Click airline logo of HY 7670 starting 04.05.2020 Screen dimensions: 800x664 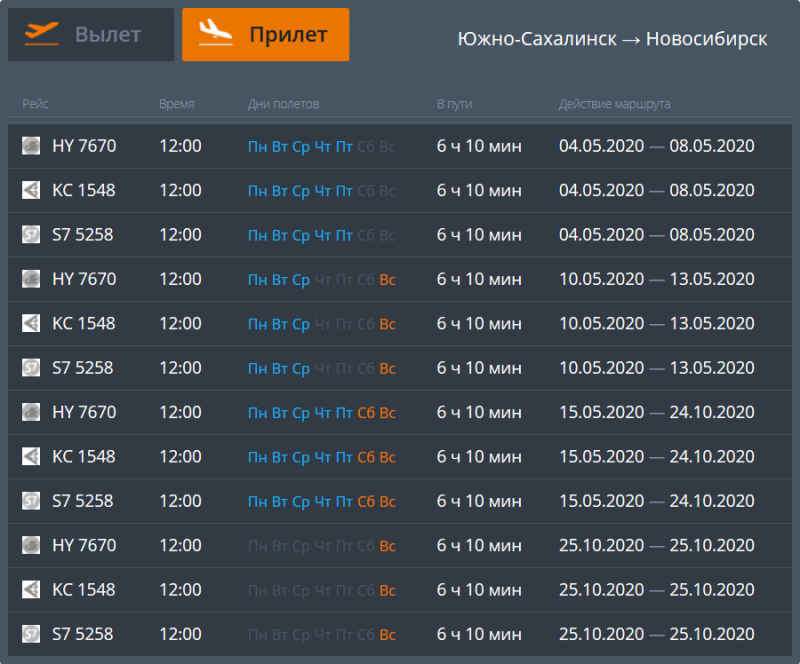[x=31, y=146]
